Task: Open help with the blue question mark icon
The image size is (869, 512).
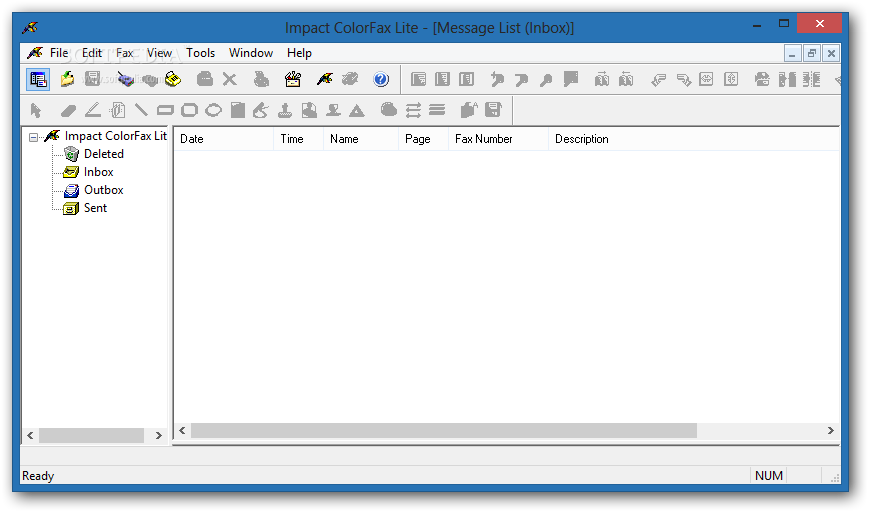Action: (x=381, y=79)
